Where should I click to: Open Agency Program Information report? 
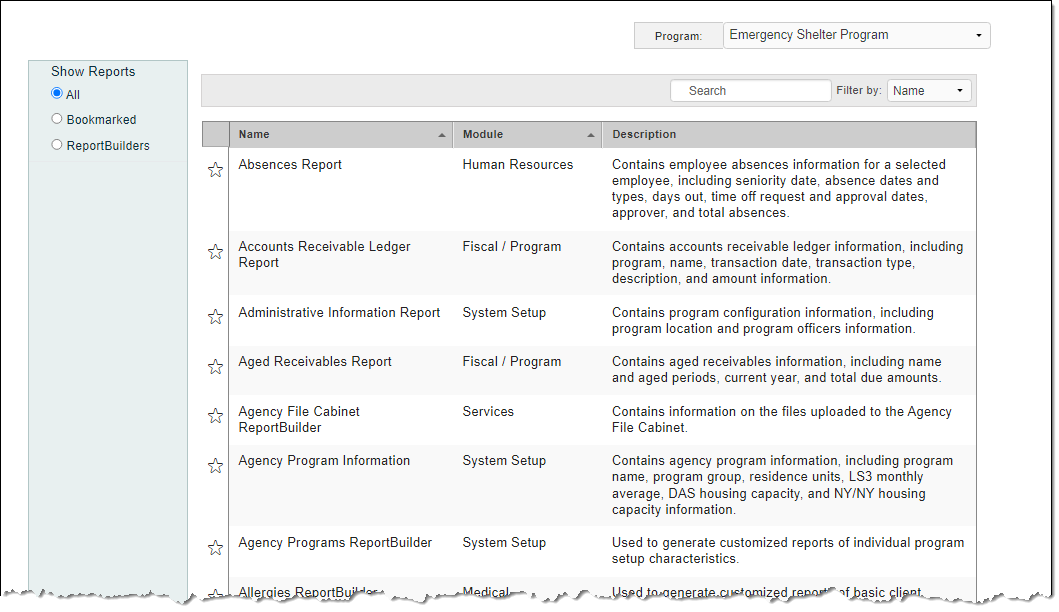pyautogui.click(x=324, y=461)
